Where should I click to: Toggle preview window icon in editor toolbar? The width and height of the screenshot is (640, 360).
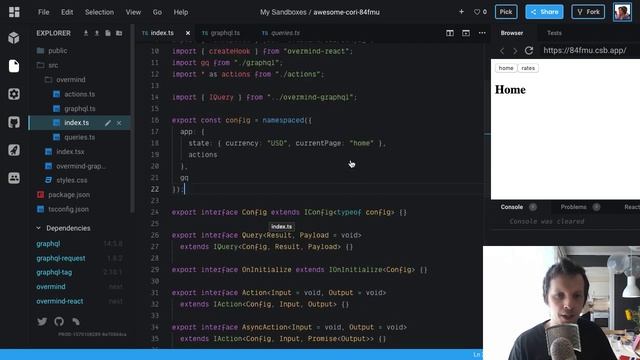click(x=466, y=33)
